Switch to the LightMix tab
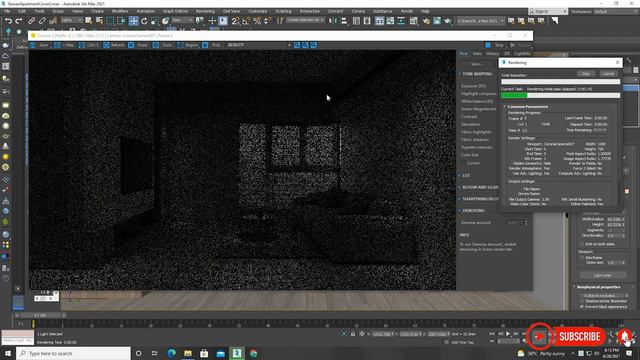Image resolution: width=640 pixels, height=360 pixels. pos(522,53)
